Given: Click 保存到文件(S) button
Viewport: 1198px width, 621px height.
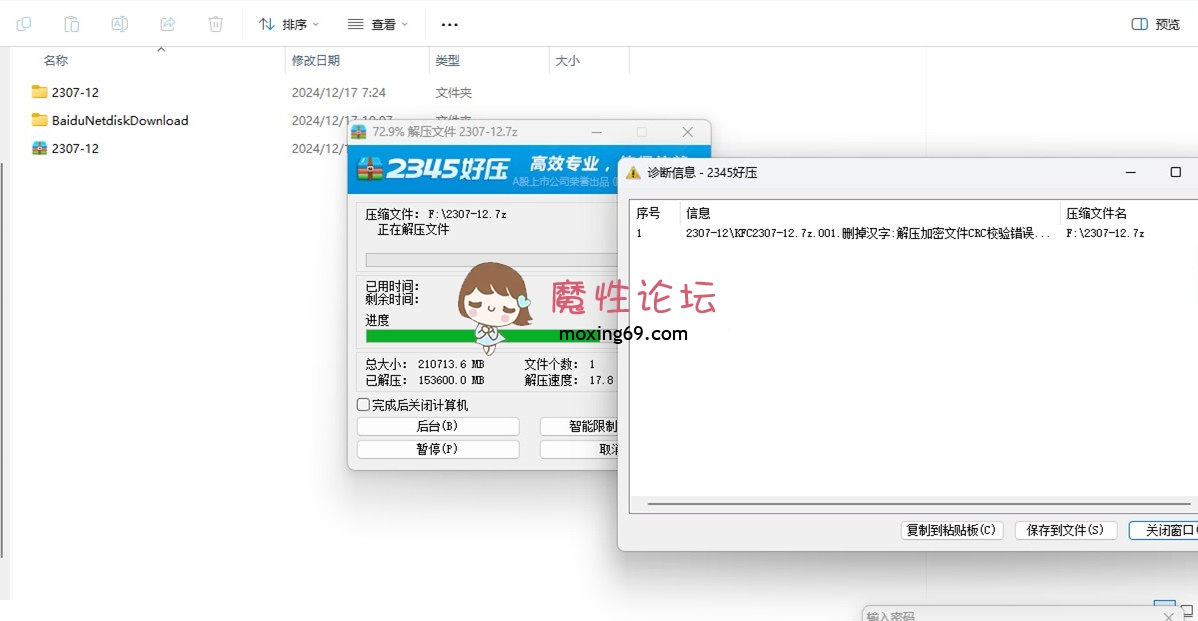Looking at the screenshot, I should tap(1065, 530).
